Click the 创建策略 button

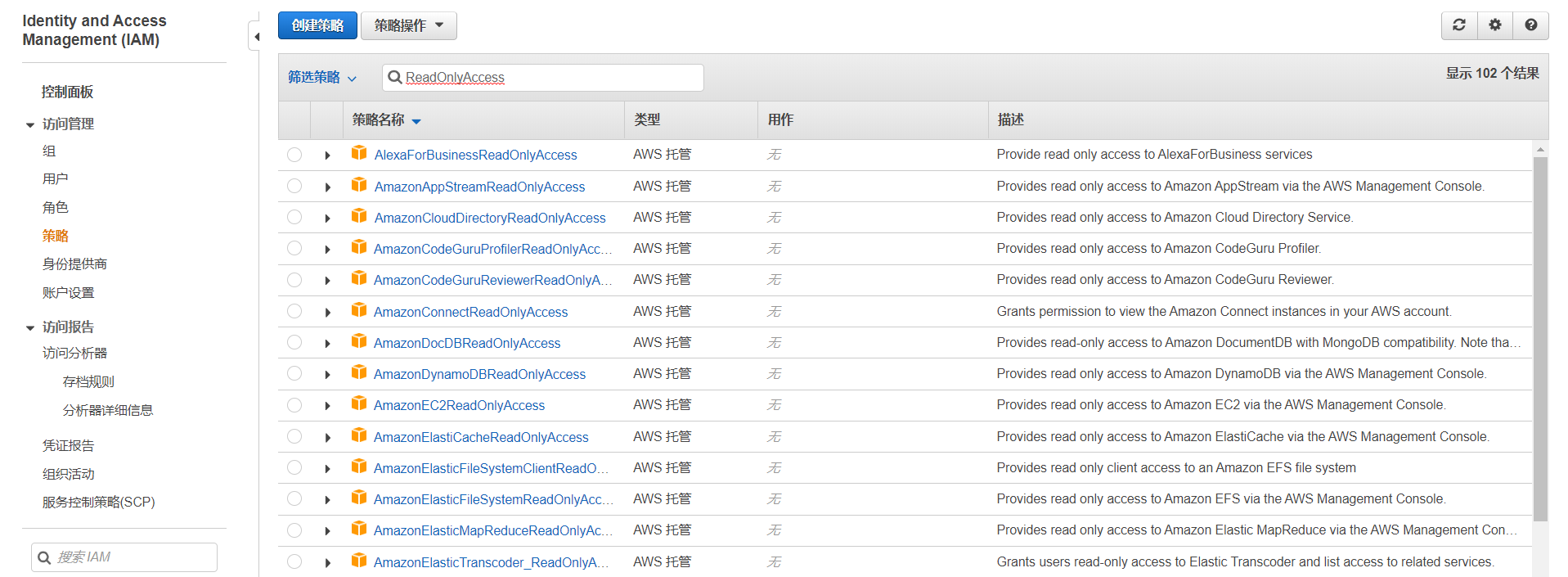[317, 25]
